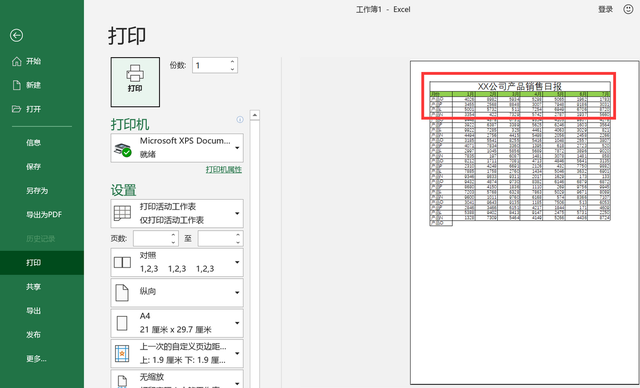The height and width of the screenshot is (388, 640).
Task: Open custom margins dropdown
Action: tap(177, 353)
